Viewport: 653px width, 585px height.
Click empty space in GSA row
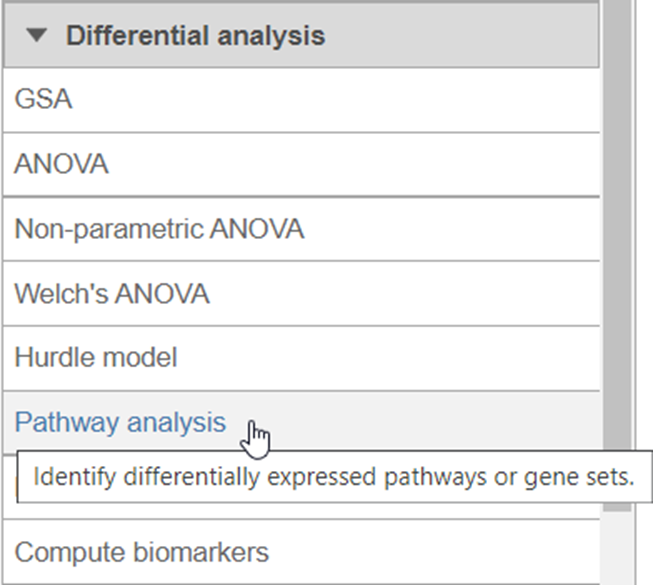tap(333, 100)
